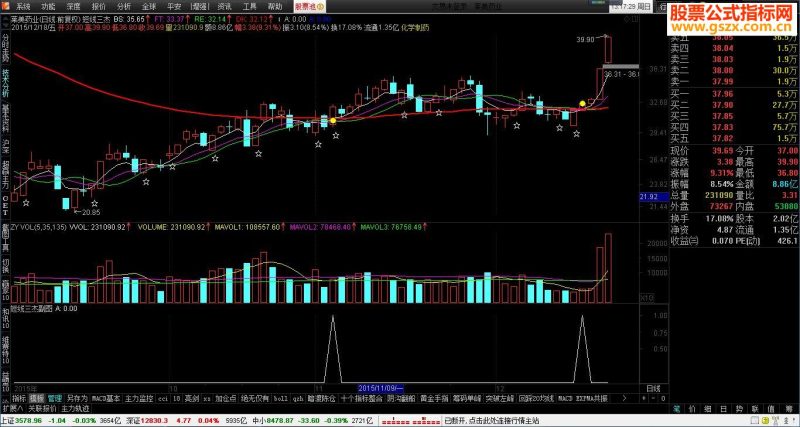This screenshot has height=427, width=800.
Task: Expand the 扩展∧ panel
Action: [13, 408]
